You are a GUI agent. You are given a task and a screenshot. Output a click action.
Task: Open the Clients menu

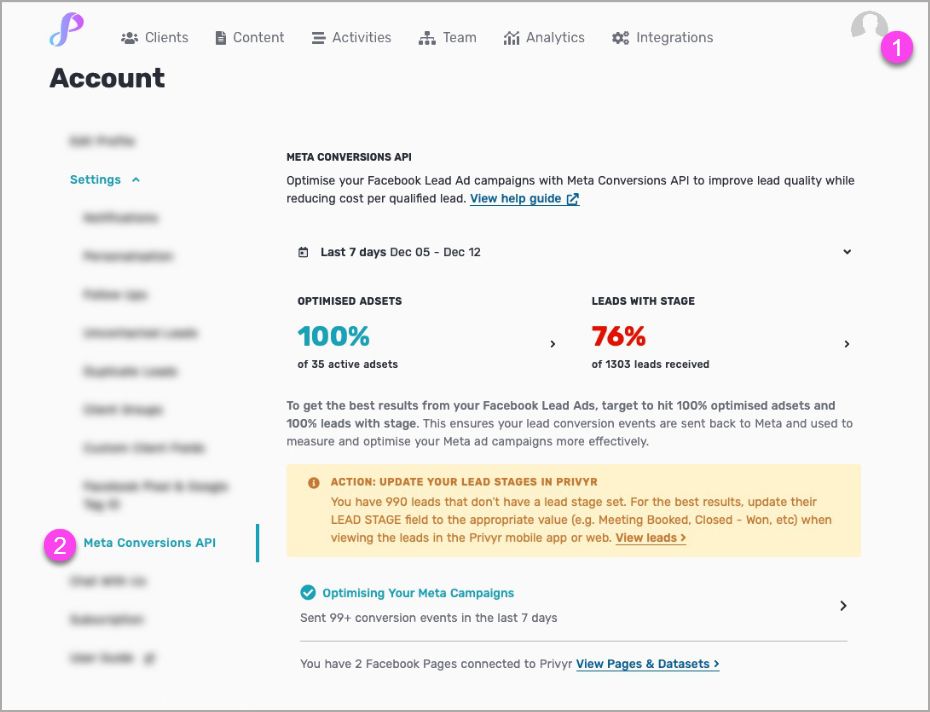(154, 38)
